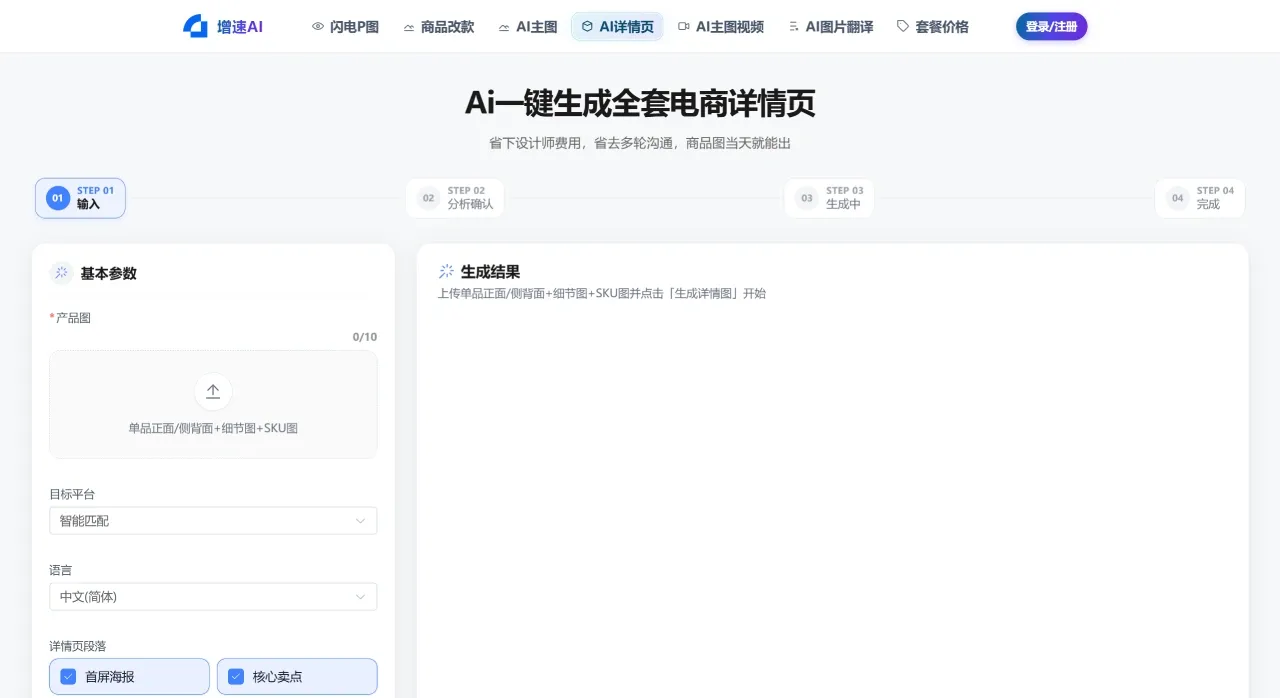This screenshot has width=1280, height=698.
Task: Open the 商品改款 menu item
Action: point(438,27)
